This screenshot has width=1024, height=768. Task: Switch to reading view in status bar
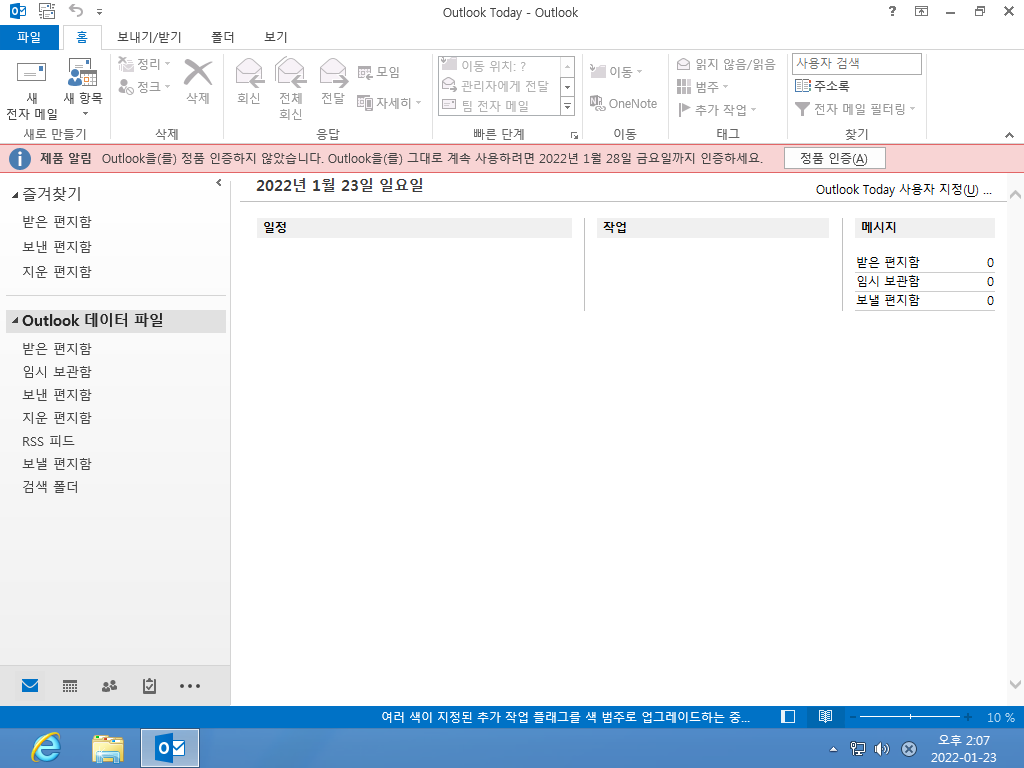825,717
